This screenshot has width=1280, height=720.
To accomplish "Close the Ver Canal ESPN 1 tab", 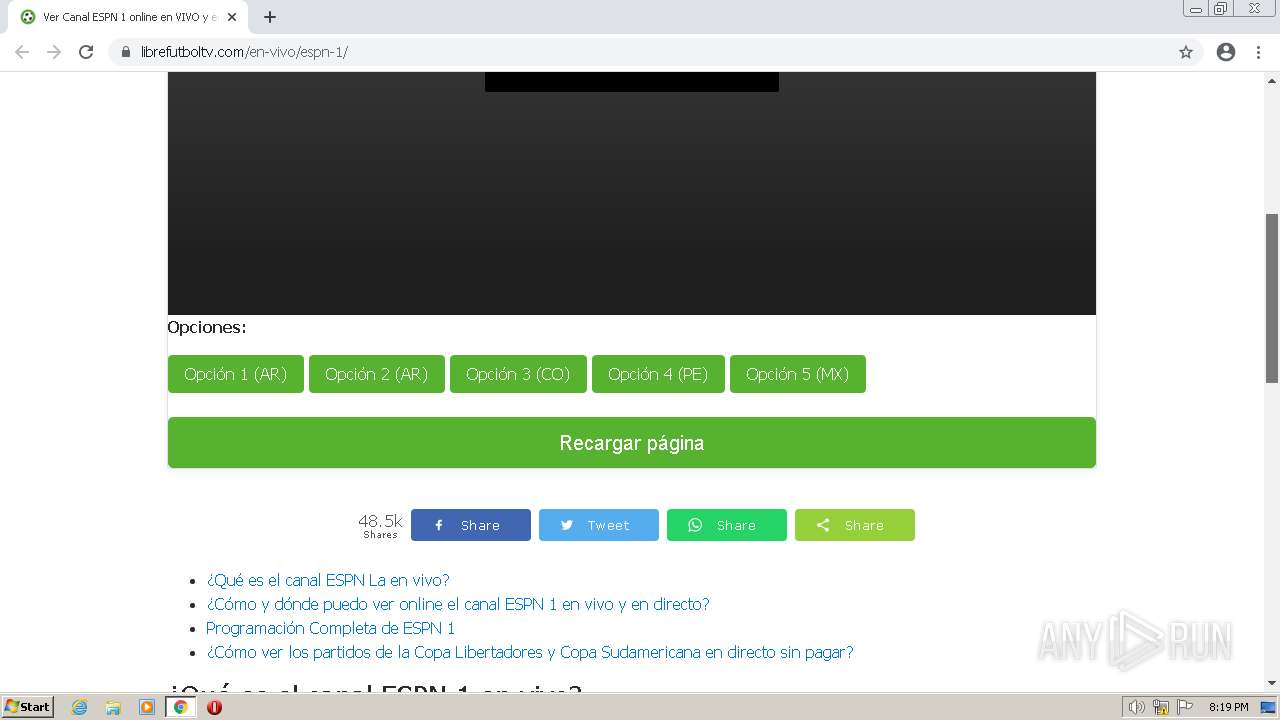I will [232, 17].
